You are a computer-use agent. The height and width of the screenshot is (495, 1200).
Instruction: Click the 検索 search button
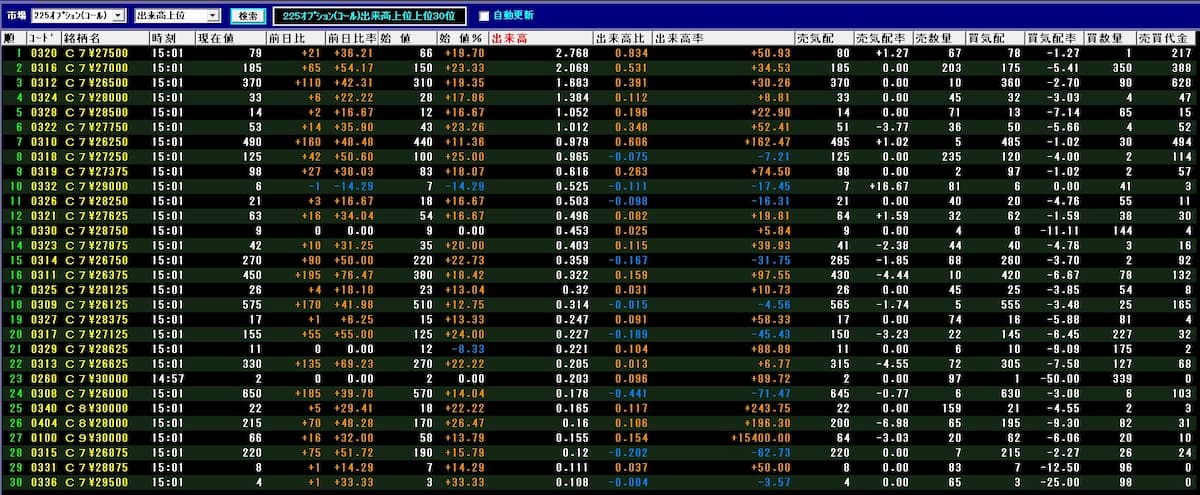coord(247,16)
